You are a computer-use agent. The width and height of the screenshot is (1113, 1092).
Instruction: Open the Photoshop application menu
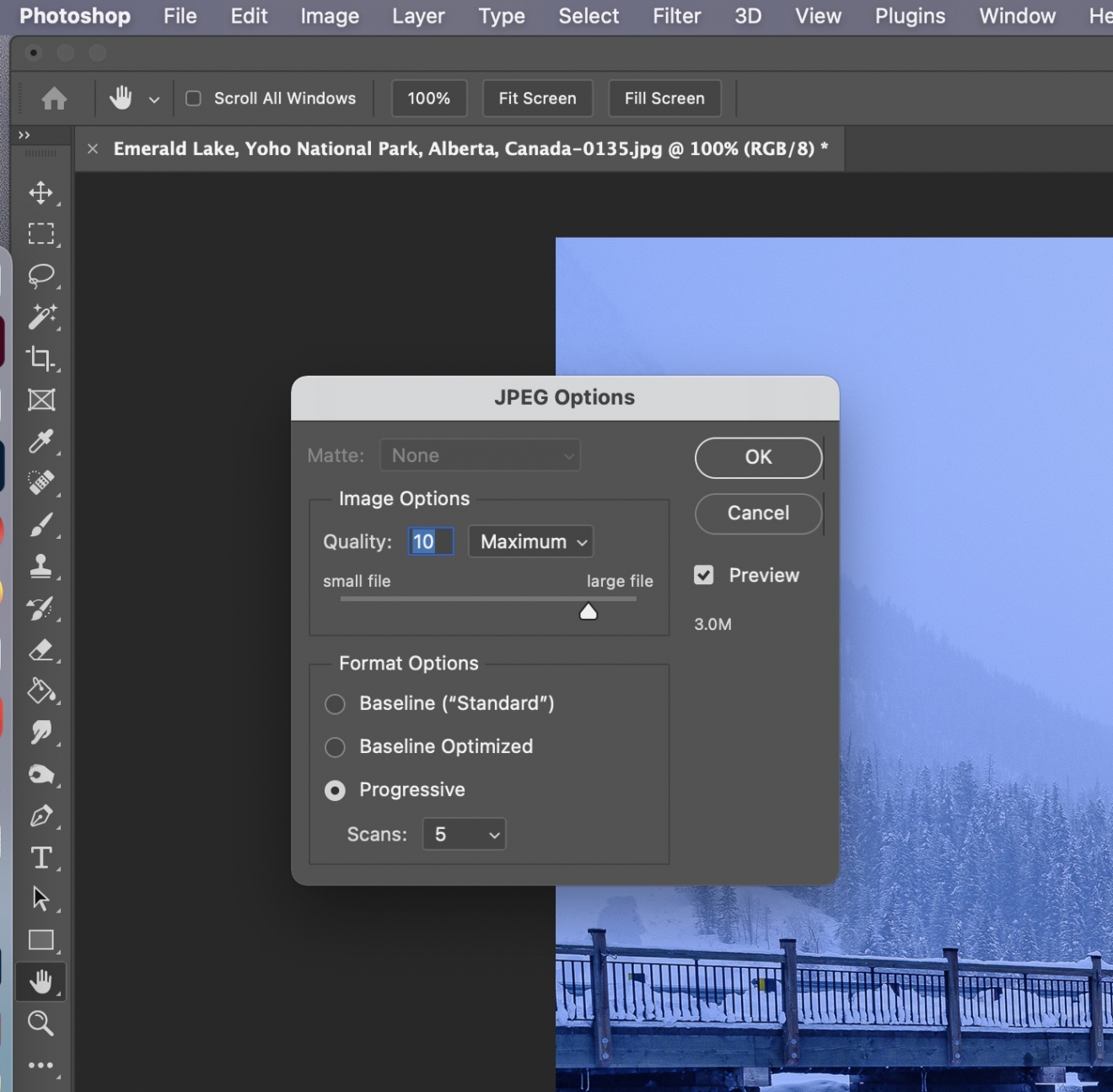point(75,16)
